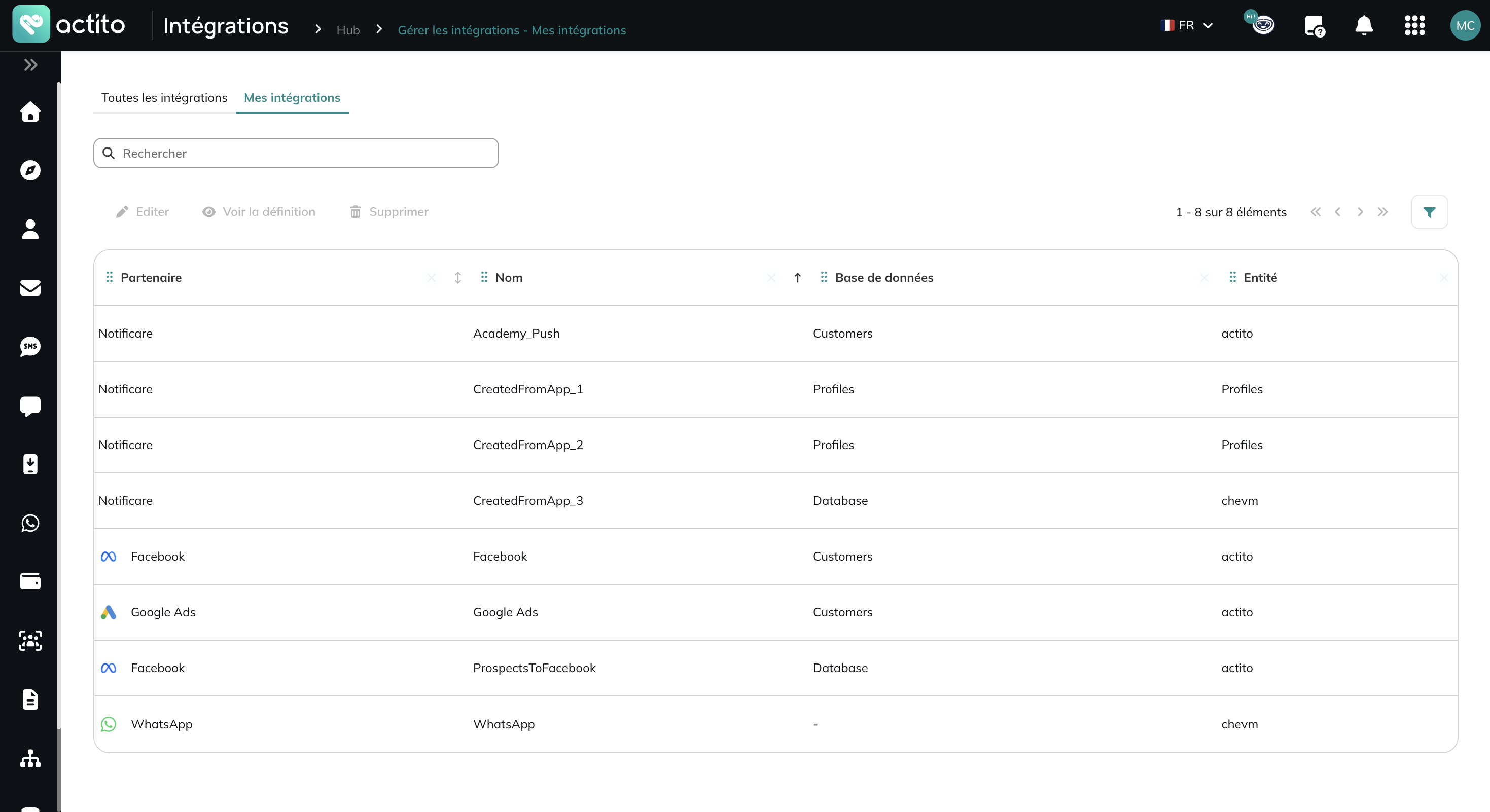Open the apps grid launcher
This screenshot has width=1490, height=812.
click(x=1414, y=25)
